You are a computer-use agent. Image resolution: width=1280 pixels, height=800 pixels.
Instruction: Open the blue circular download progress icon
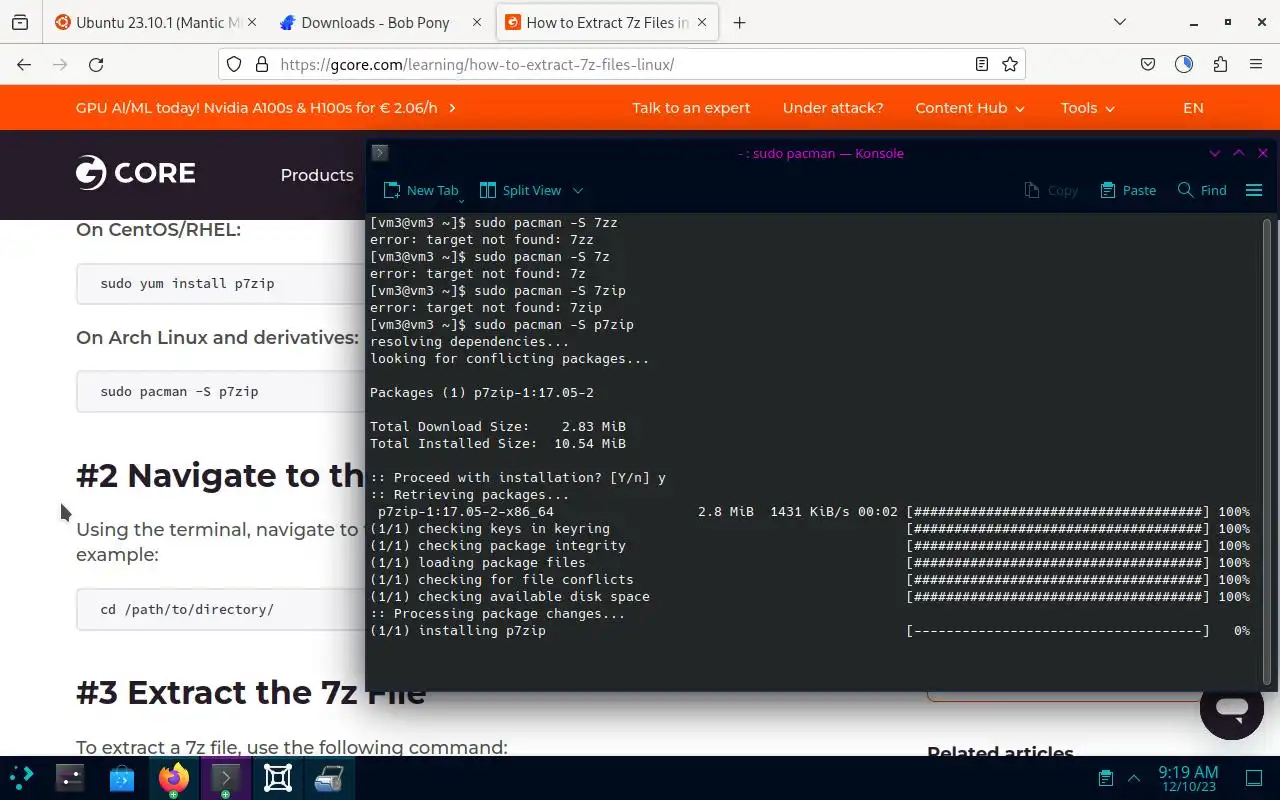click(1184, 64)
